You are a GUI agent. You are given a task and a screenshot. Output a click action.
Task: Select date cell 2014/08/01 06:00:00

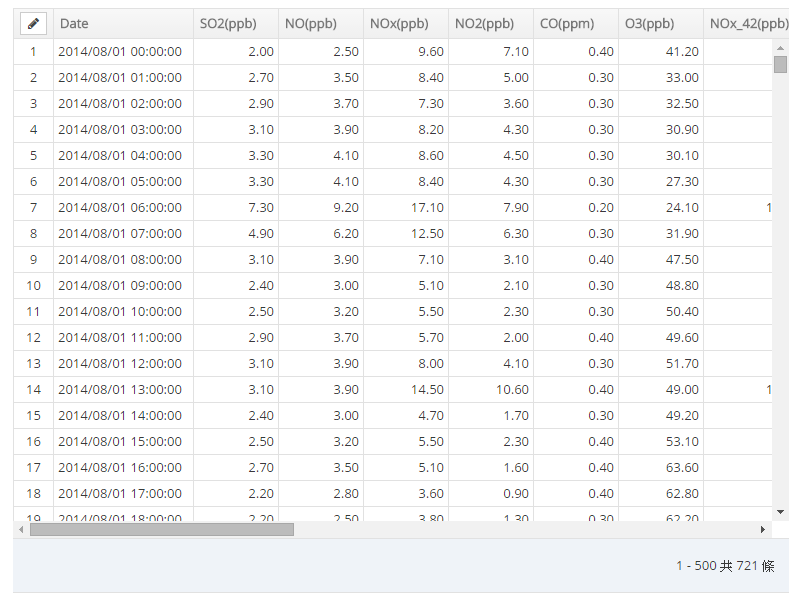click(x=123, y=208)
